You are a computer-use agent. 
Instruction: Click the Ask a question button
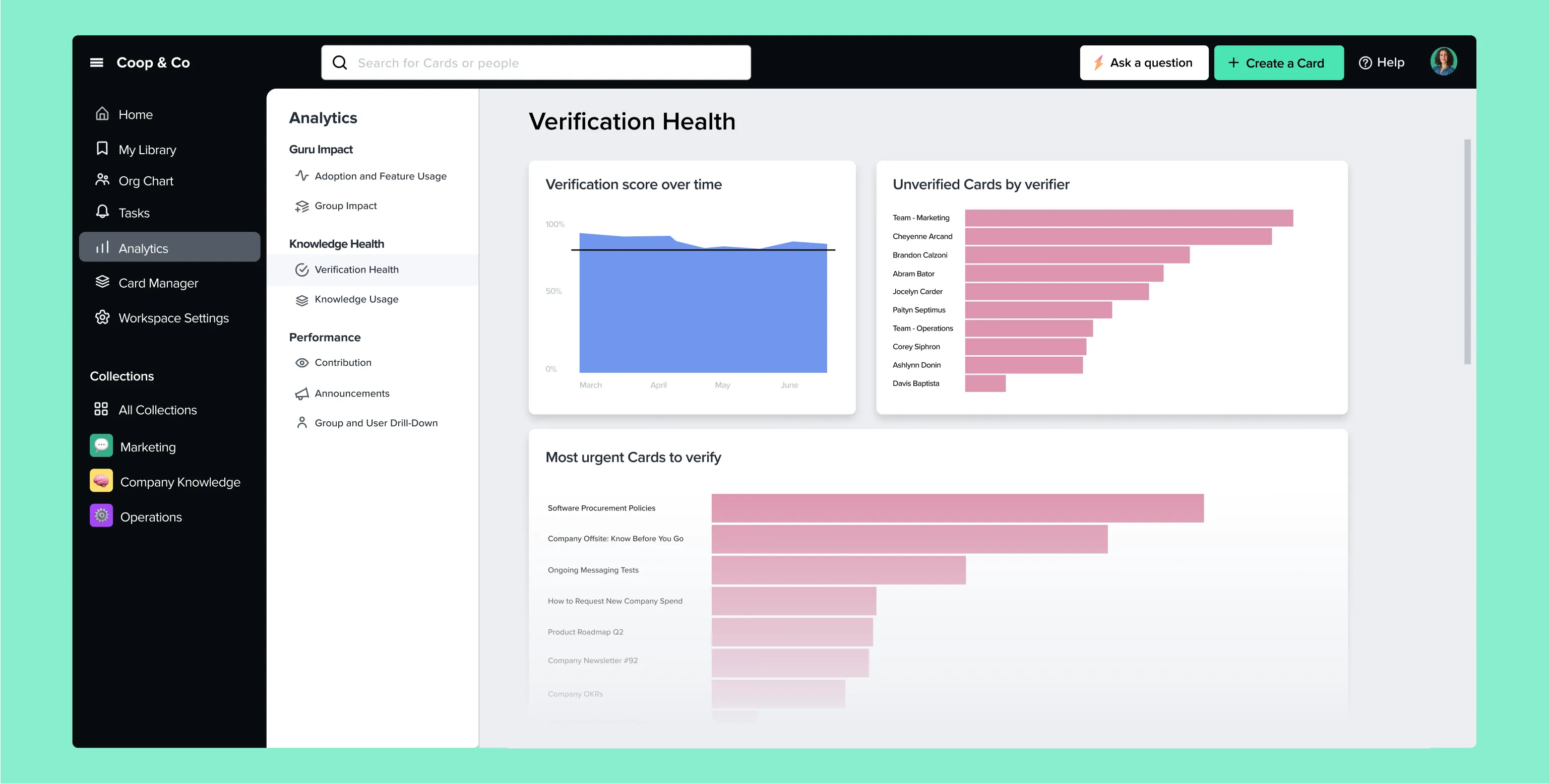coord(1144,62)
